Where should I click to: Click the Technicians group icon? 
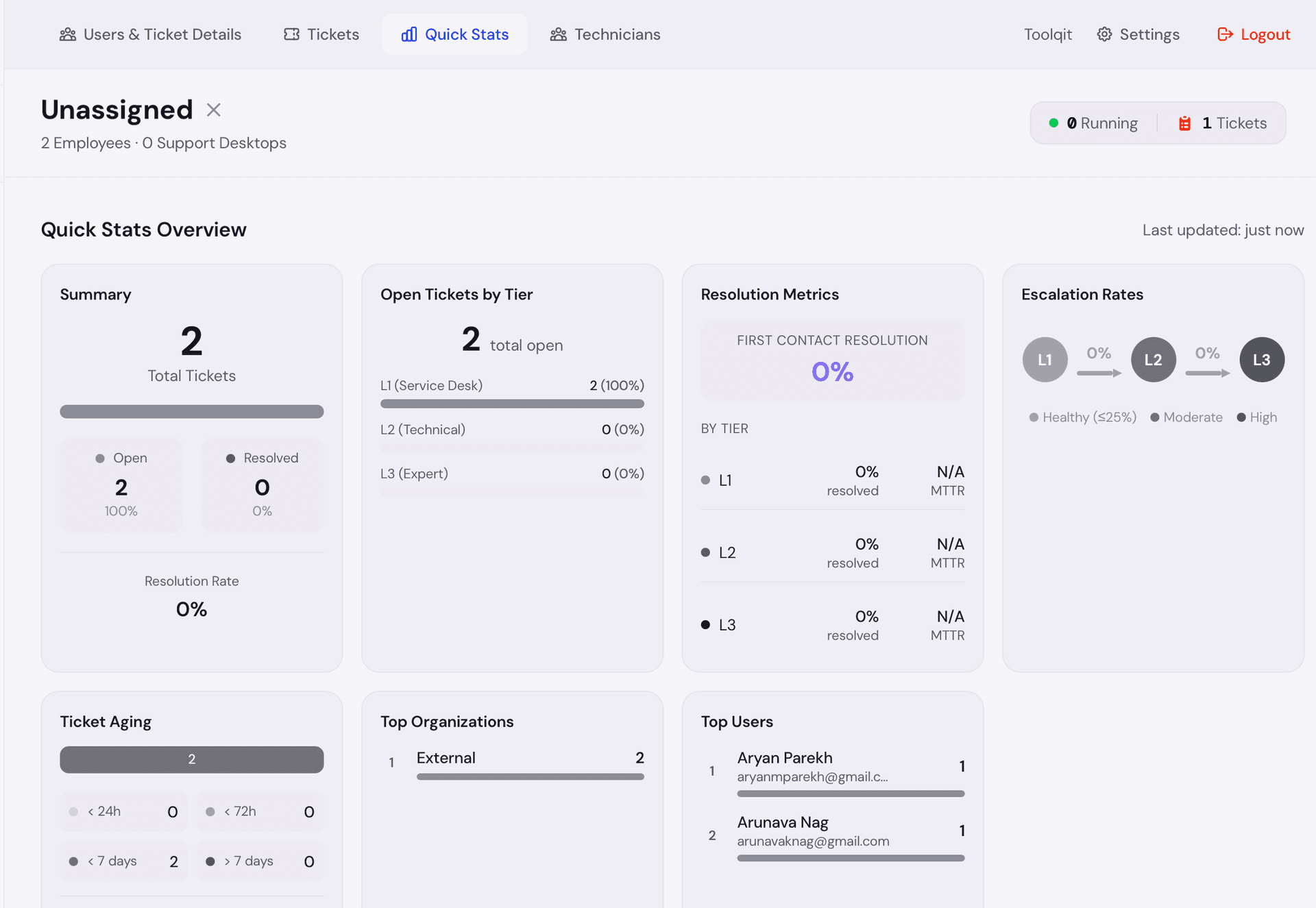tap(557, 34)
